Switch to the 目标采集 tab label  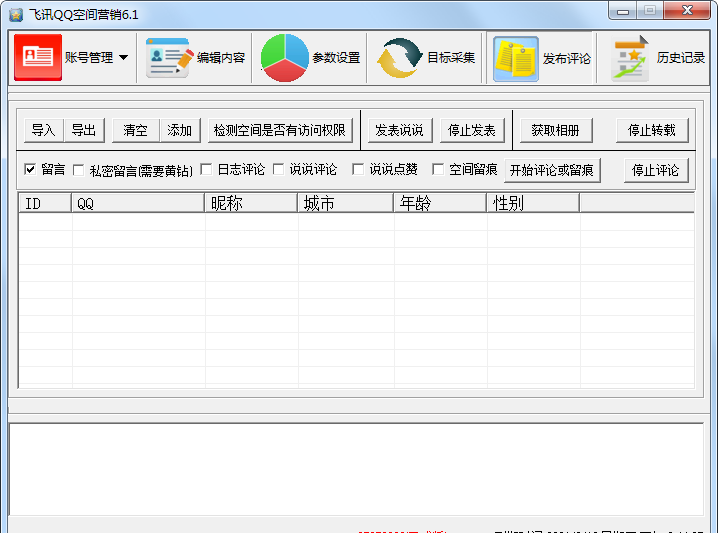[451, 58]
